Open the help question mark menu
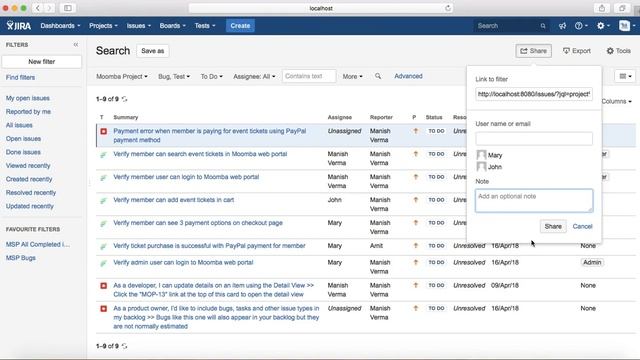The image size is (640, 360). click(x=581, y=26)
